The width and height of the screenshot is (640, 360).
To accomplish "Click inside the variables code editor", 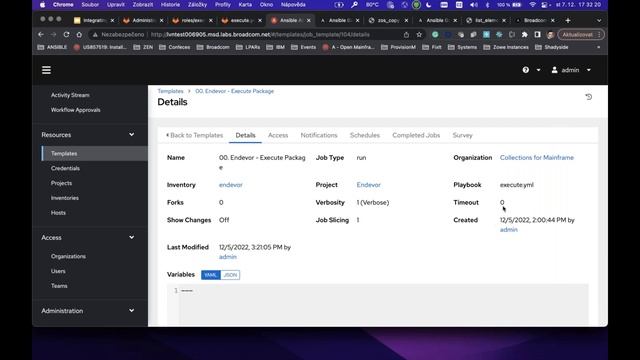I will point(378,304).
